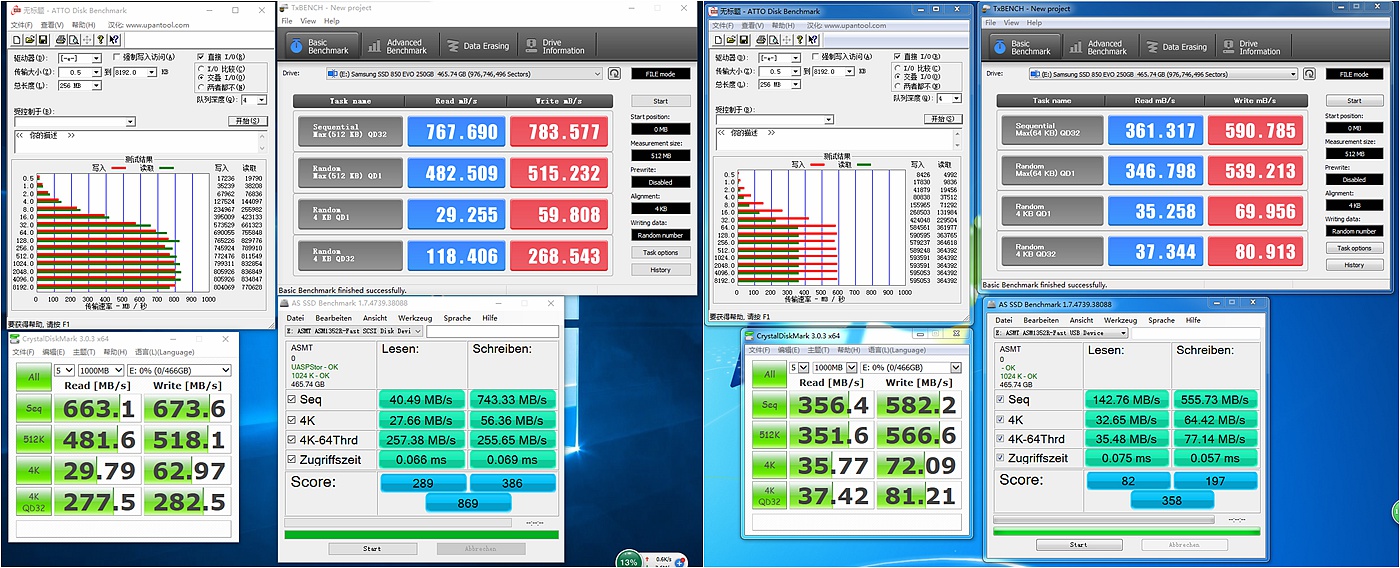Uncheck 4K test in USB Device AS SSD window
Viewport: 1400px width, 568px height.
coord(1000,419)
